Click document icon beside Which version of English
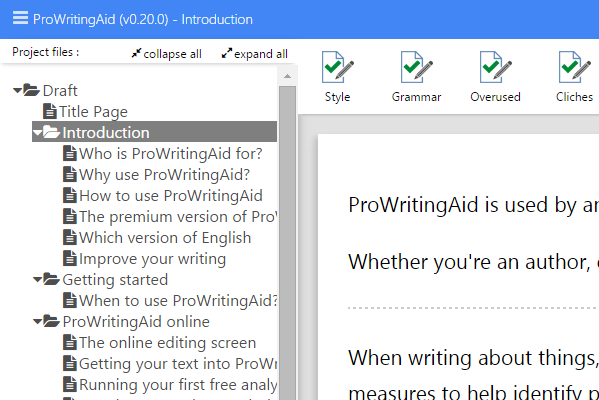The image size is (599, 400). 70,238
